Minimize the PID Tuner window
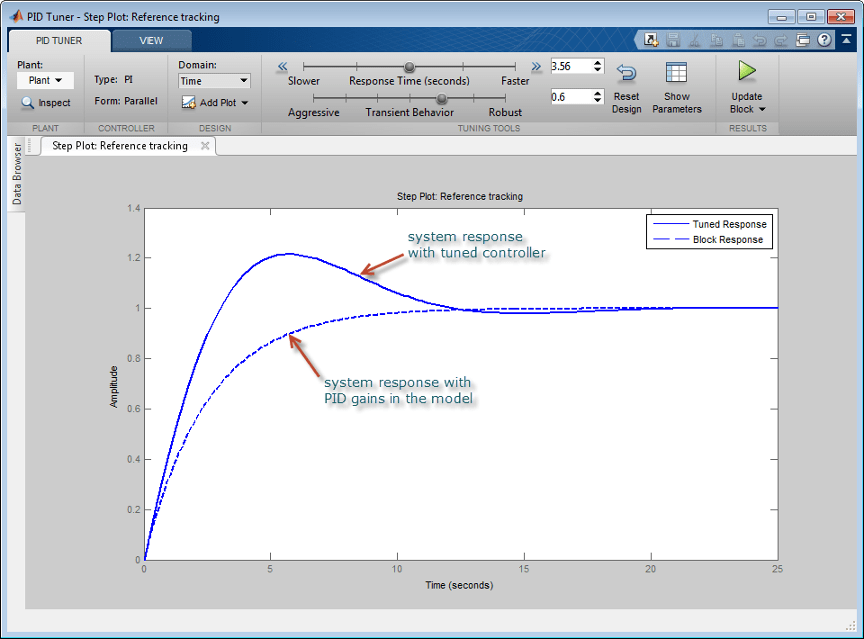The width and height of the screenshot is (864, 639). [x=781, y=17]
